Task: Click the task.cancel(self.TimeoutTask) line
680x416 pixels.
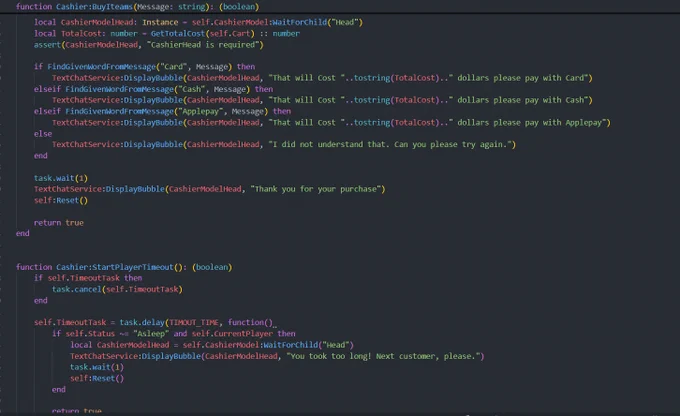Action: click(118, 289)
